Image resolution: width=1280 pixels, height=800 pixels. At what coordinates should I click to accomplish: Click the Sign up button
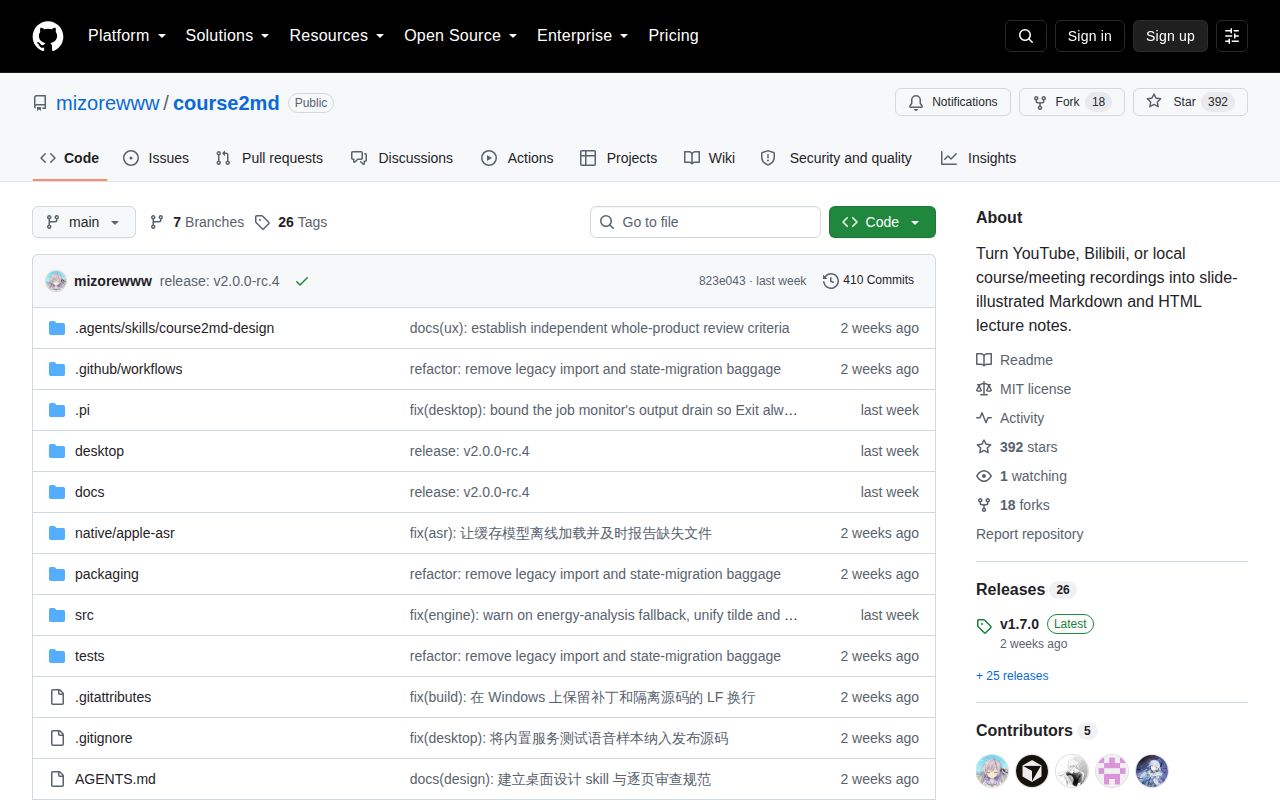point(1170,36)
